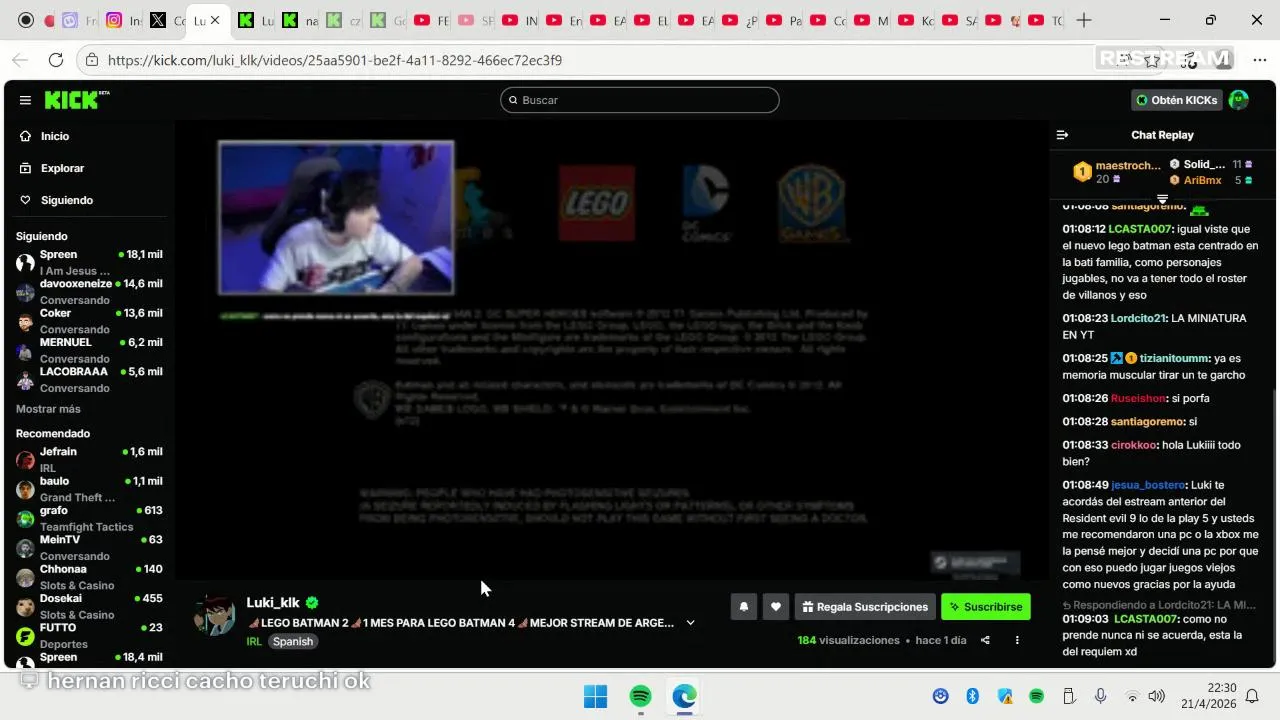The height and width of the screenshot is (720, 1280).
Task: Click the share icon under the video
Action: coord(985,640)
